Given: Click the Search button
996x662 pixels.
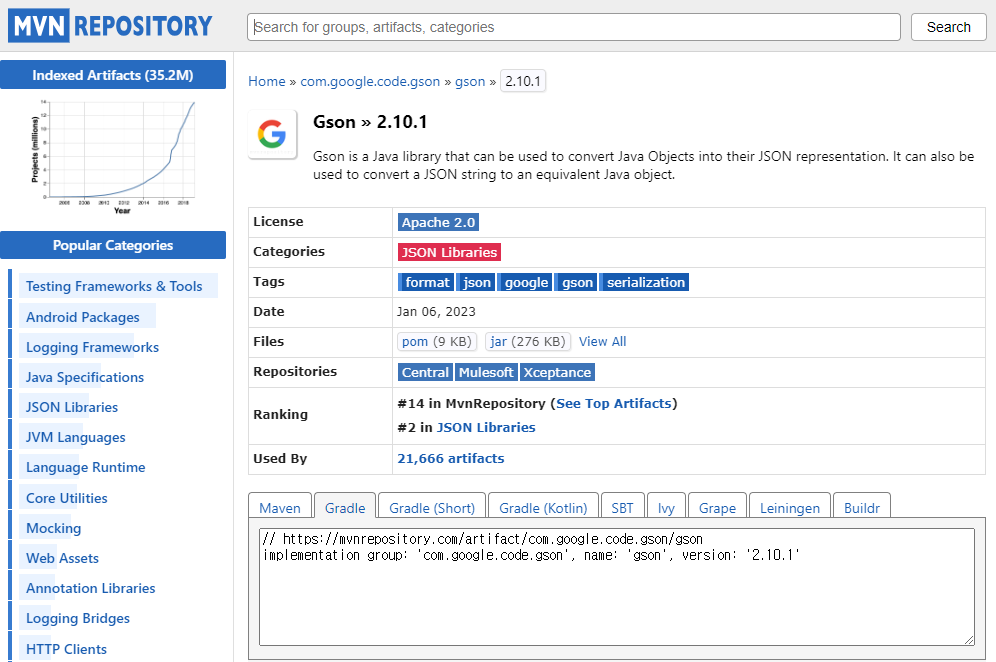Looking at the screenshot, I should (x=948, y=27).
